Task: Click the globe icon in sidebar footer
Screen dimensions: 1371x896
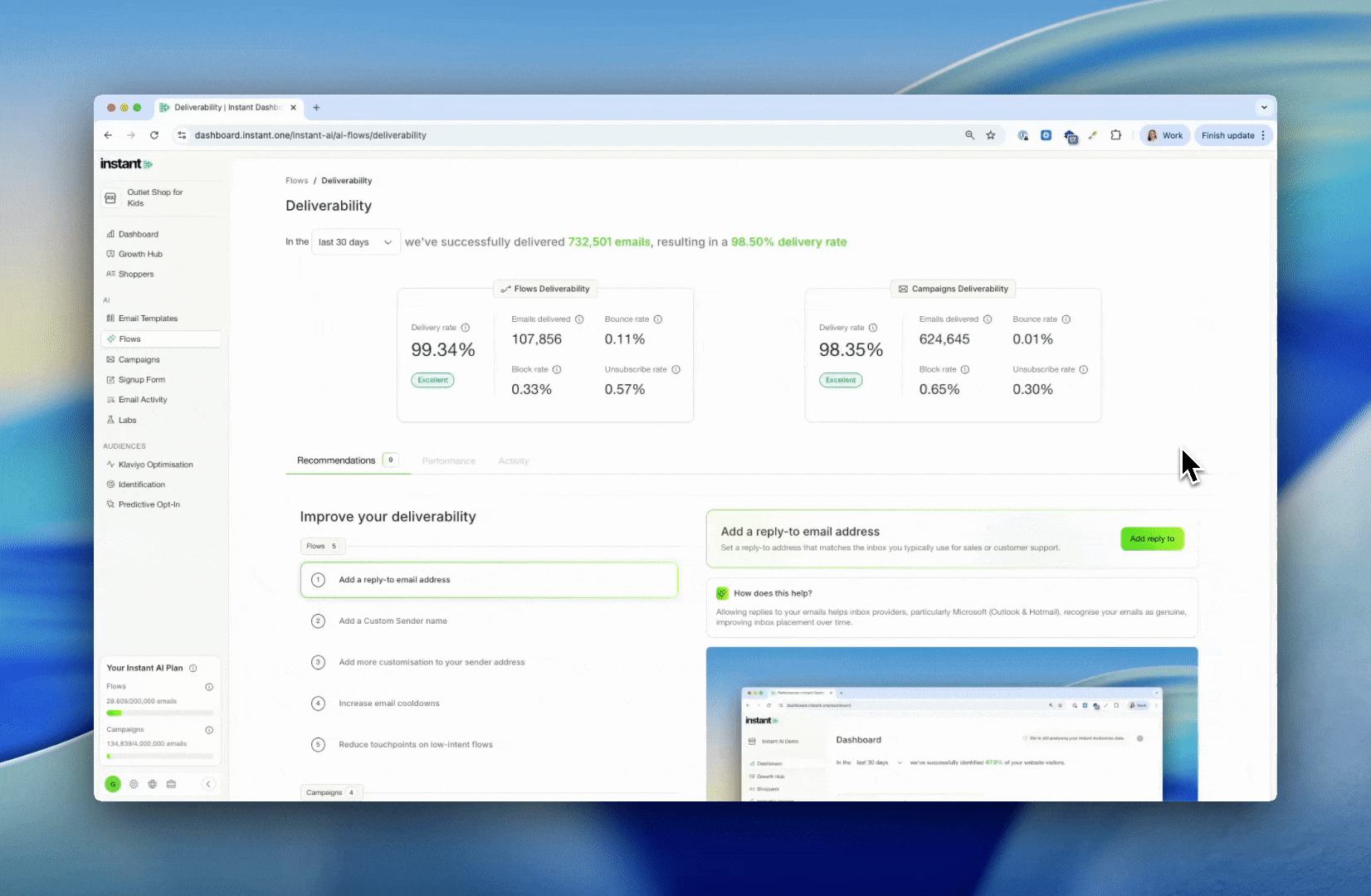Action: click(153, 784)
